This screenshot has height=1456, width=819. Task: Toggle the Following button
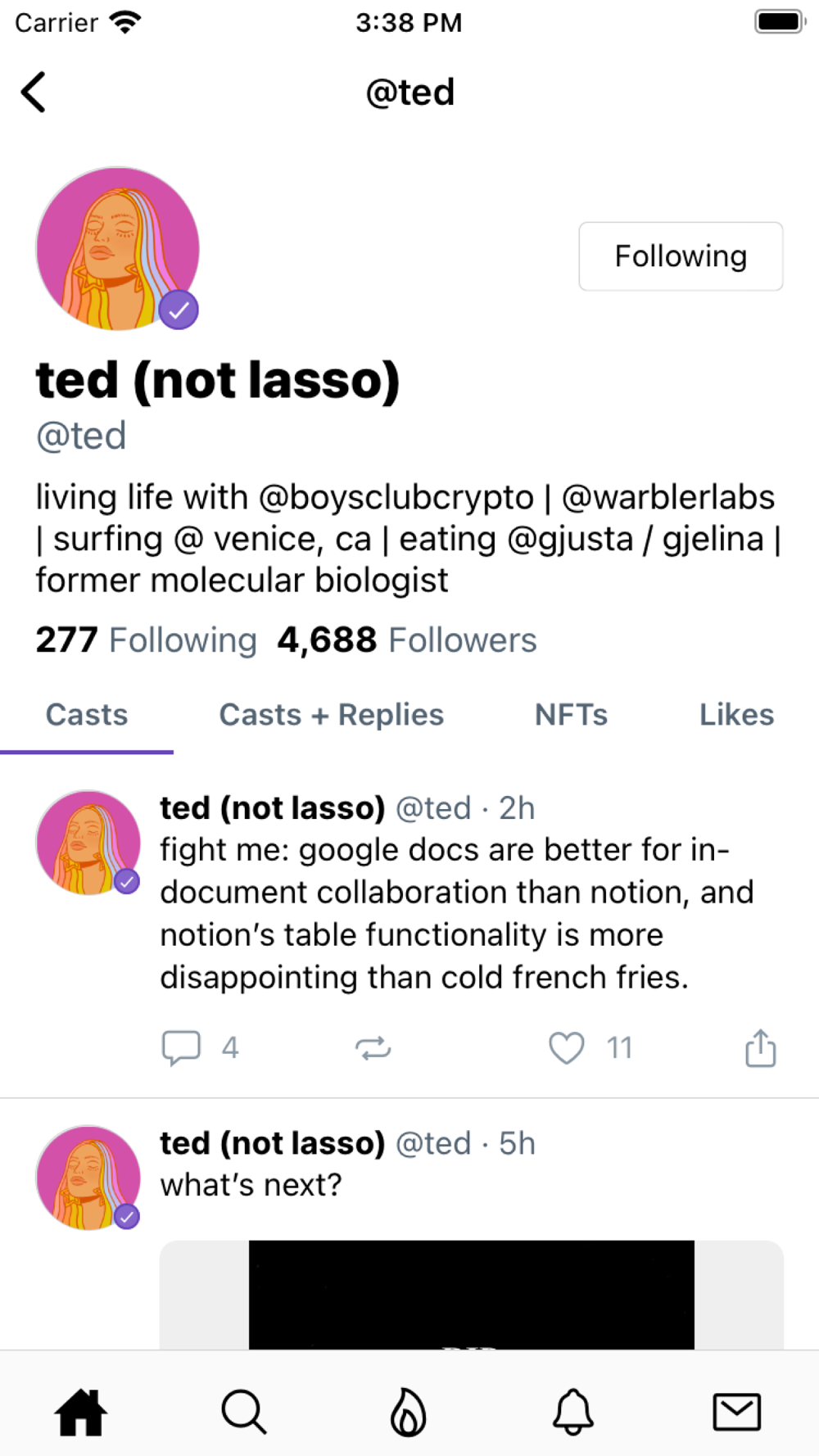pos(681,256)
